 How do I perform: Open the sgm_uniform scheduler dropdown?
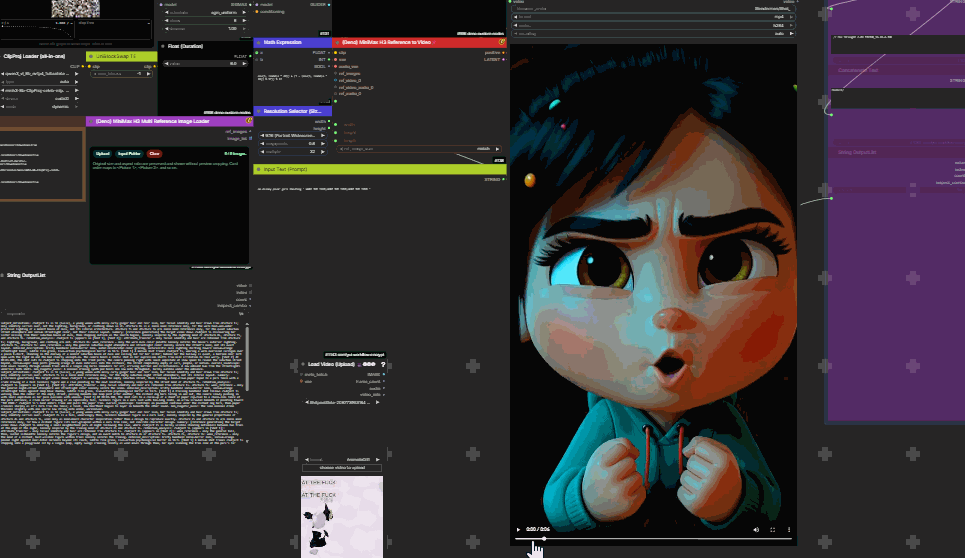206,12
